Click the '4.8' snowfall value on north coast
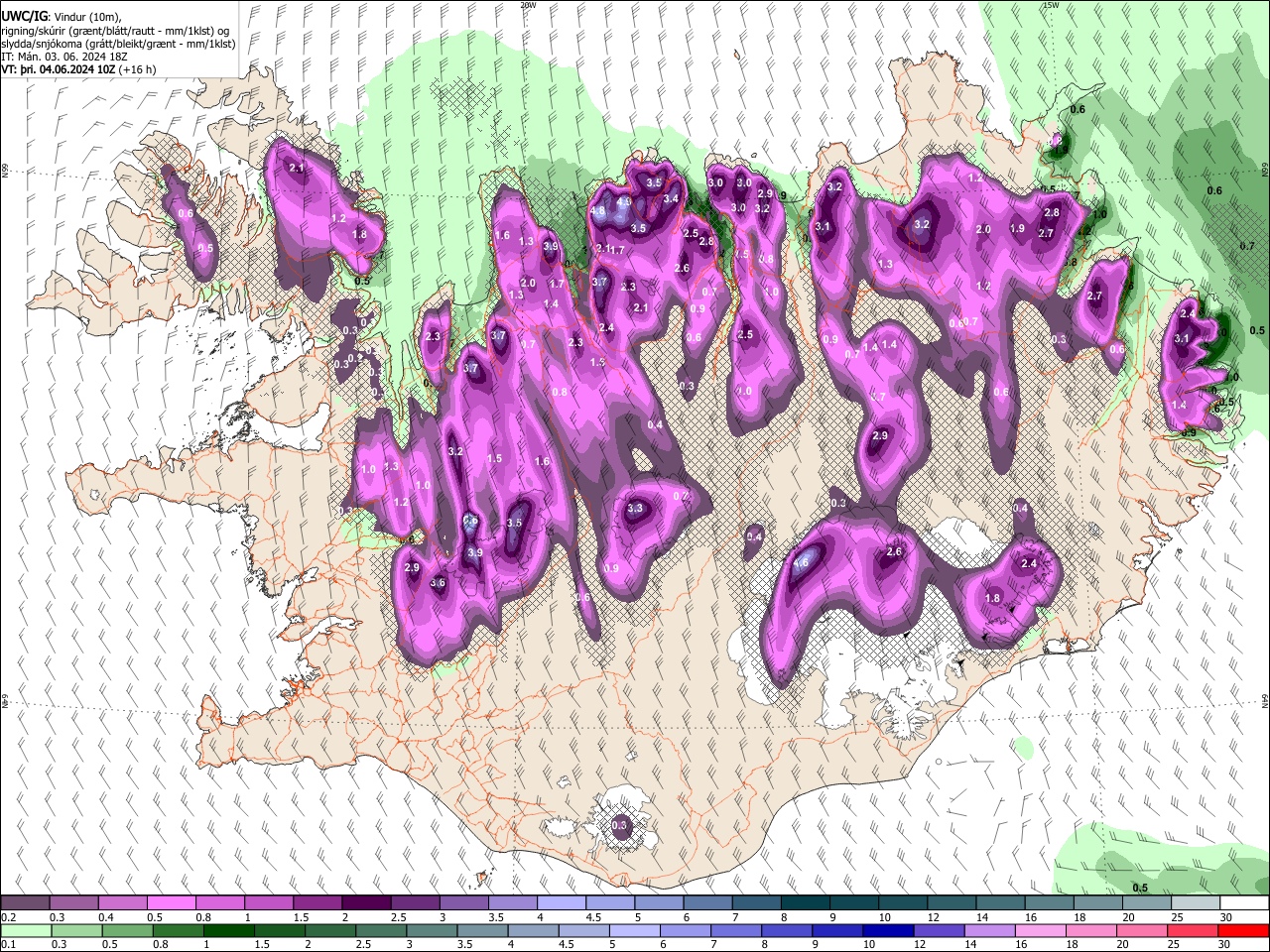This screenshot has width=1270, height=952. [x=597, y=211]
